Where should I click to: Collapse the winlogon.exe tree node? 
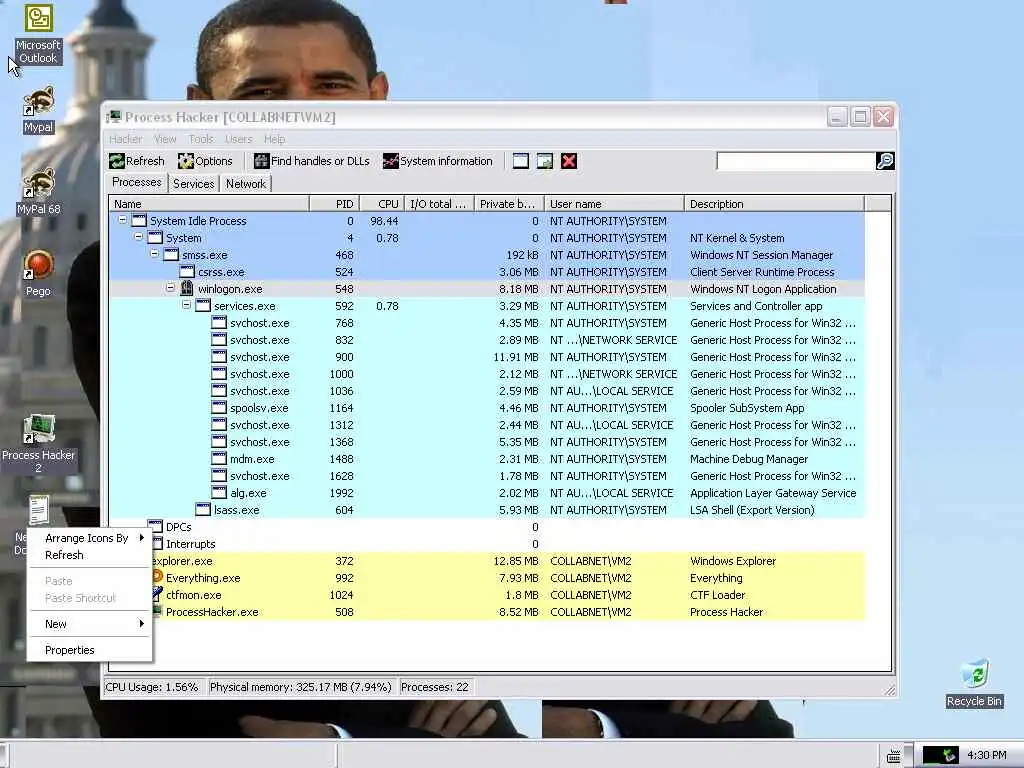(x=170, y=288)
